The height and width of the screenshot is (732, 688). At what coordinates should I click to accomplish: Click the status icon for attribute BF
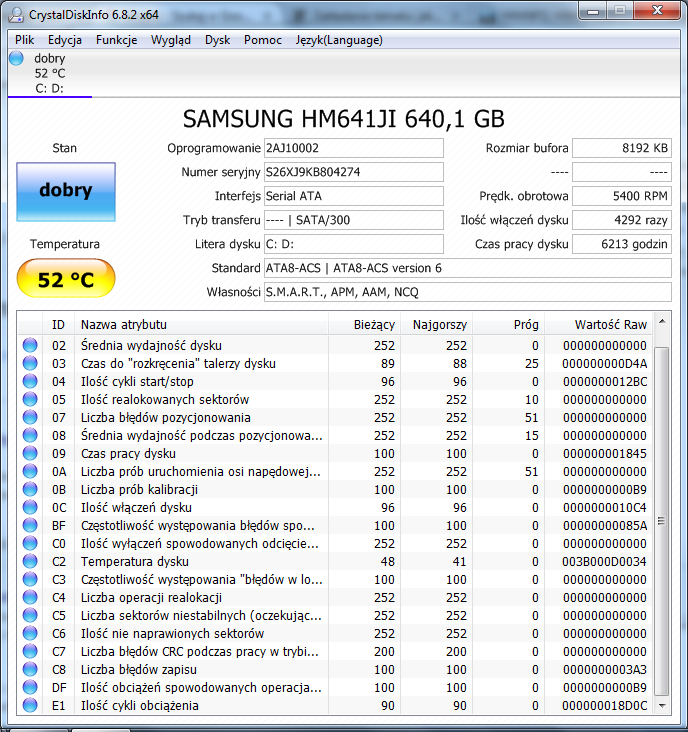[30, 525]
